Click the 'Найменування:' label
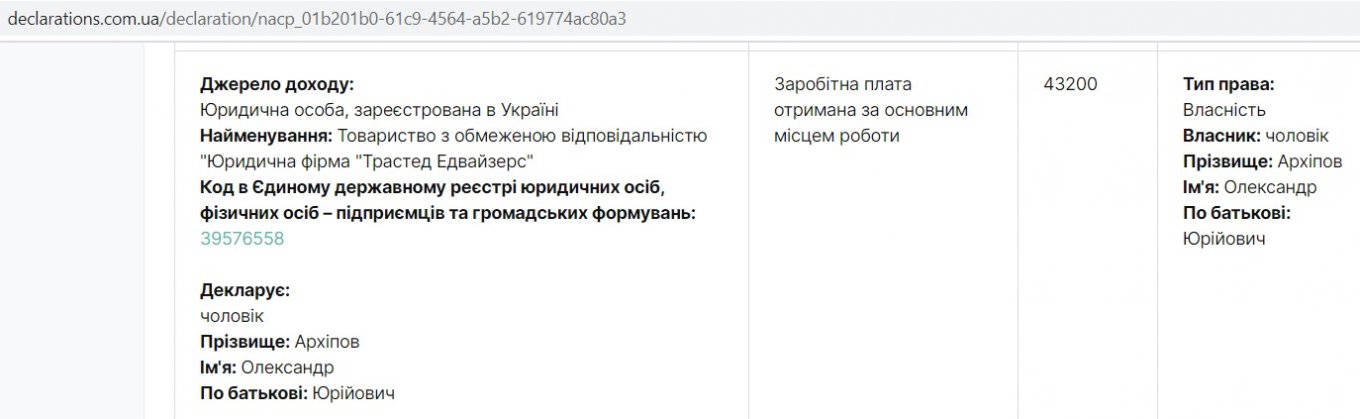The height and width of the screenshot is (419, 1360). pyautogui.click(x=268, y=135)
